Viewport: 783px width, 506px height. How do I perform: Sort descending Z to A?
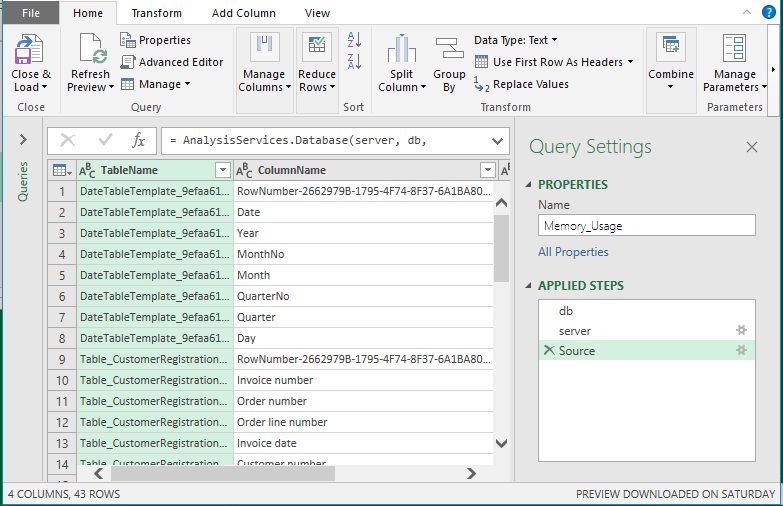point(354,61)
